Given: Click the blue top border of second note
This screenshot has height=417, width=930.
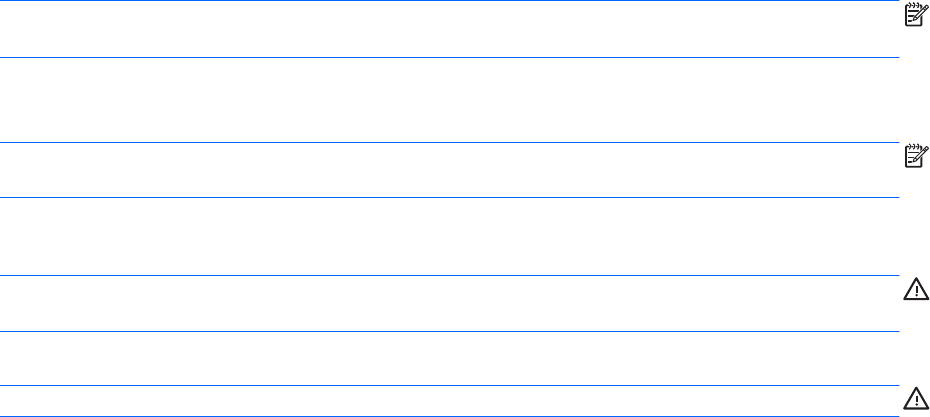Looking at the screenshot, I should tap(448, 142).
